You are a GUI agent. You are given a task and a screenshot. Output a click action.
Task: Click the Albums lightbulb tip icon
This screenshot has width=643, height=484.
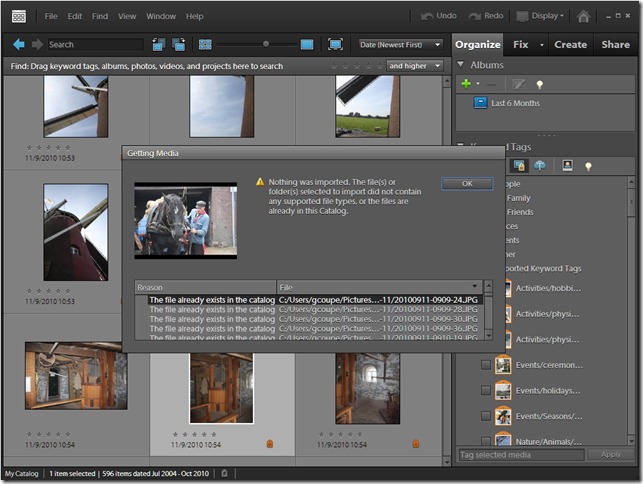(540, 84)
